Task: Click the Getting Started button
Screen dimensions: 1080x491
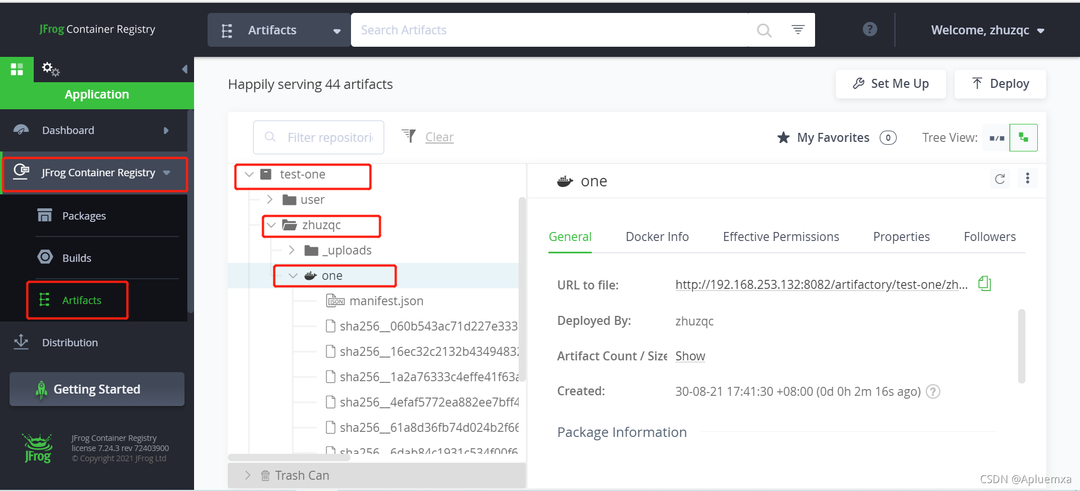Action: click(x=96, y=390)
